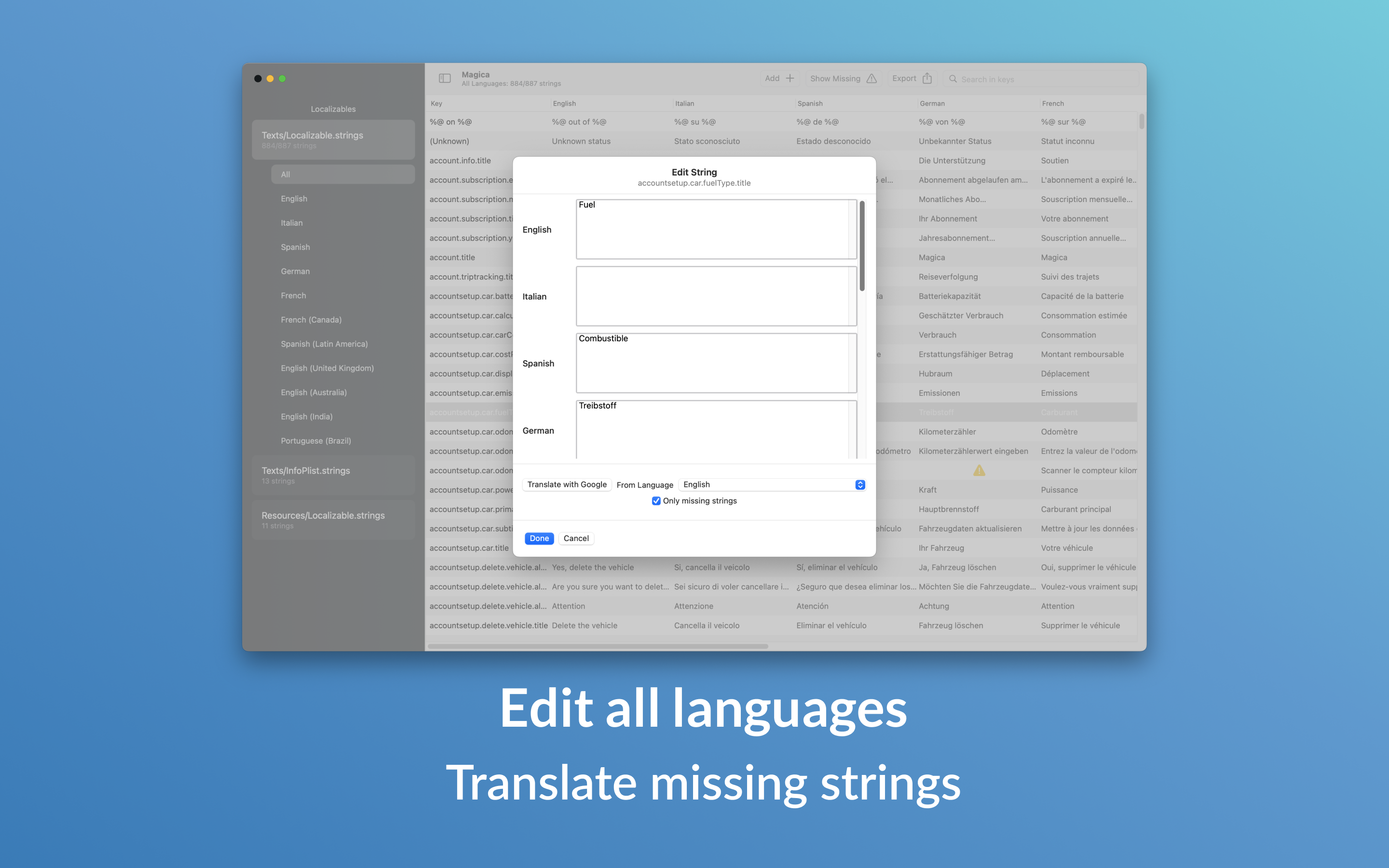1389x868 pixels.
Task: Select English (United Kingdom) in sidebar
Action: (327, 368)
